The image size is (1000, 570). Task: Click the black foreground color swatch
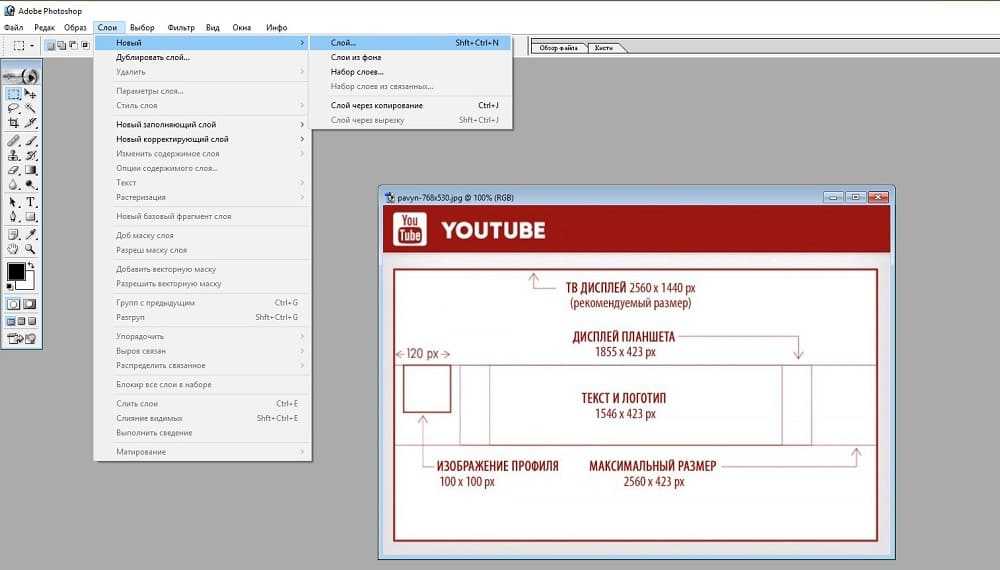click(x=16, y=272)
